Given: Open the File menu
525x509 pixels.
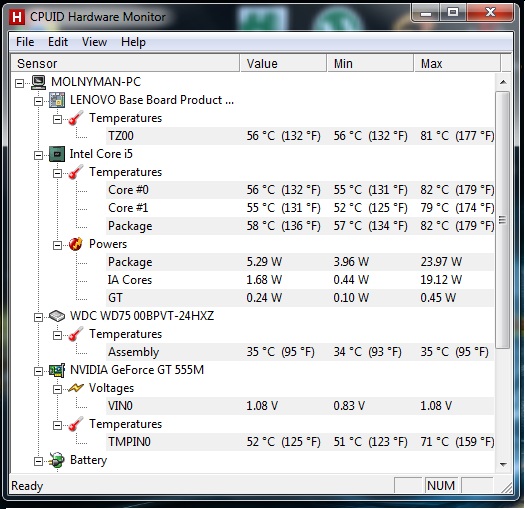Looking at the screenshot, I should pyautogui.click(x=25, y=42).
